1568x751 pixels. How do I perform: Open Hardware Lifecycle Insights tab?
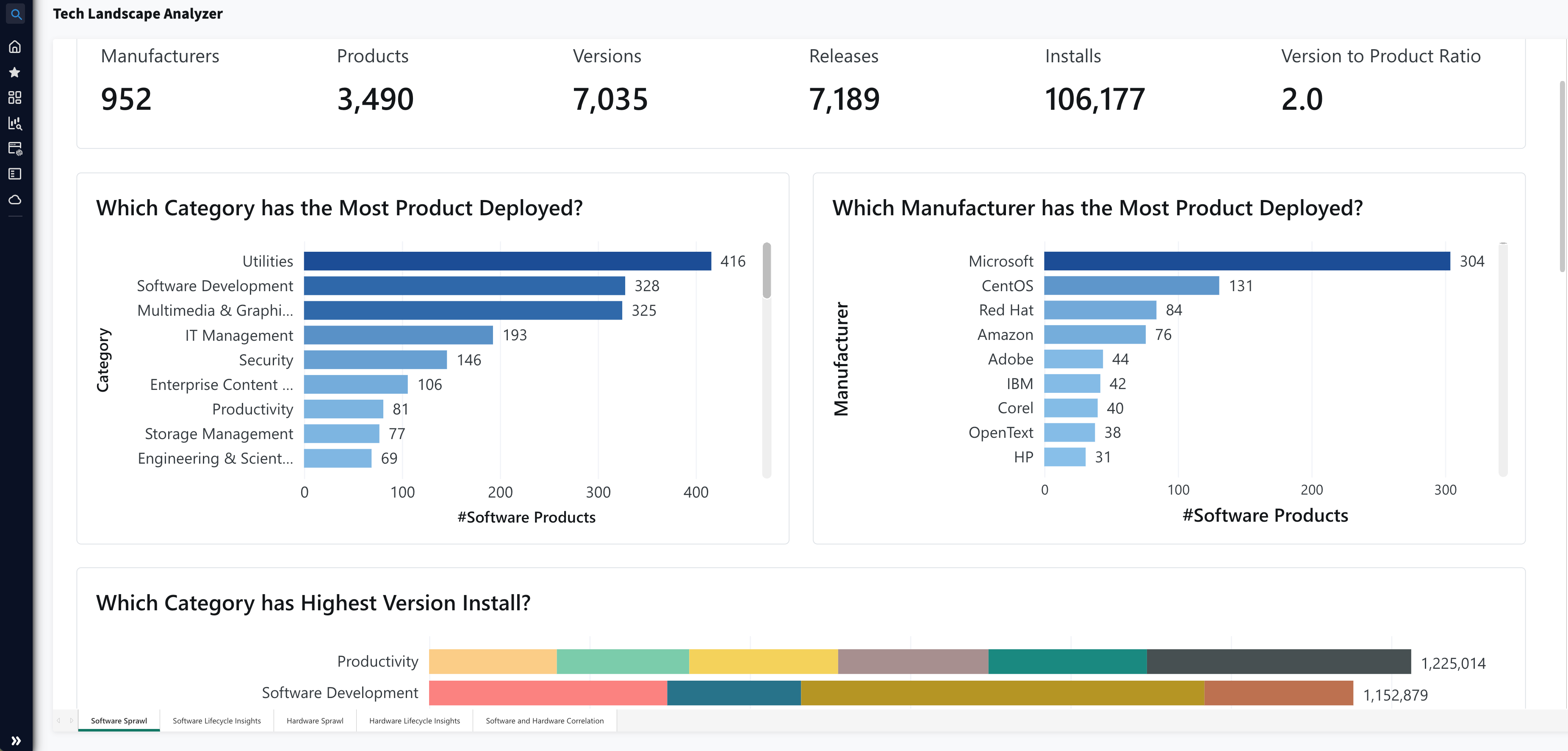[414, 720]
